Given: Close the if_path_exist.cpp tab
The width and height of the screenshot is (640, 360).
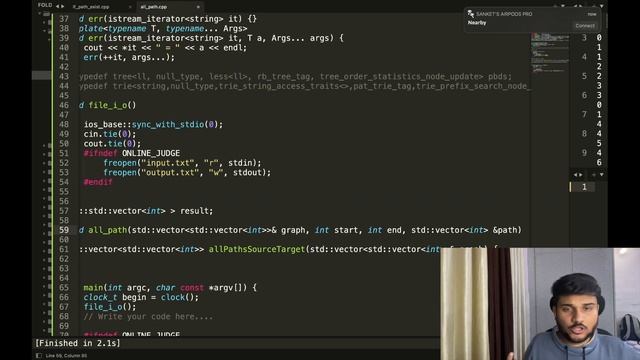Looking at the screenshot, I should point(130,7).
